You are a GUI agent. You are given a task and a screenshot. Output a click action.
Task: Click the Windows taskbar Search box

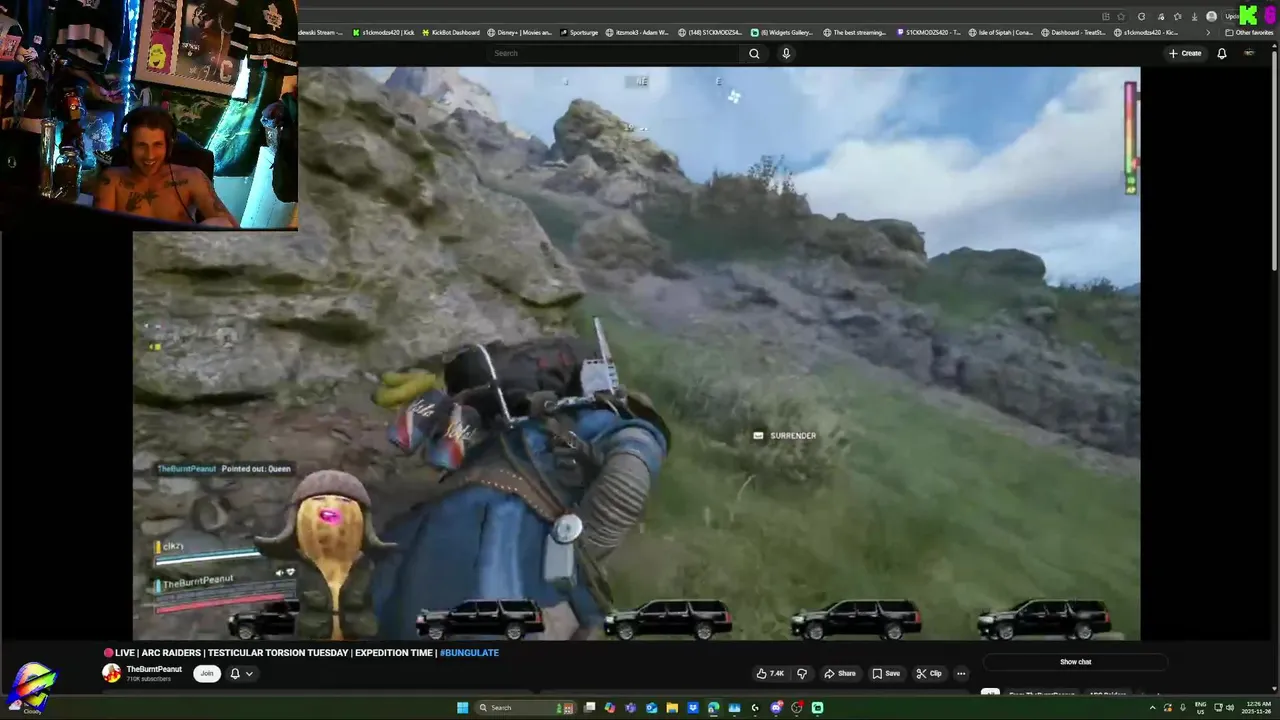pyautogui.click(x=524, y=708)
